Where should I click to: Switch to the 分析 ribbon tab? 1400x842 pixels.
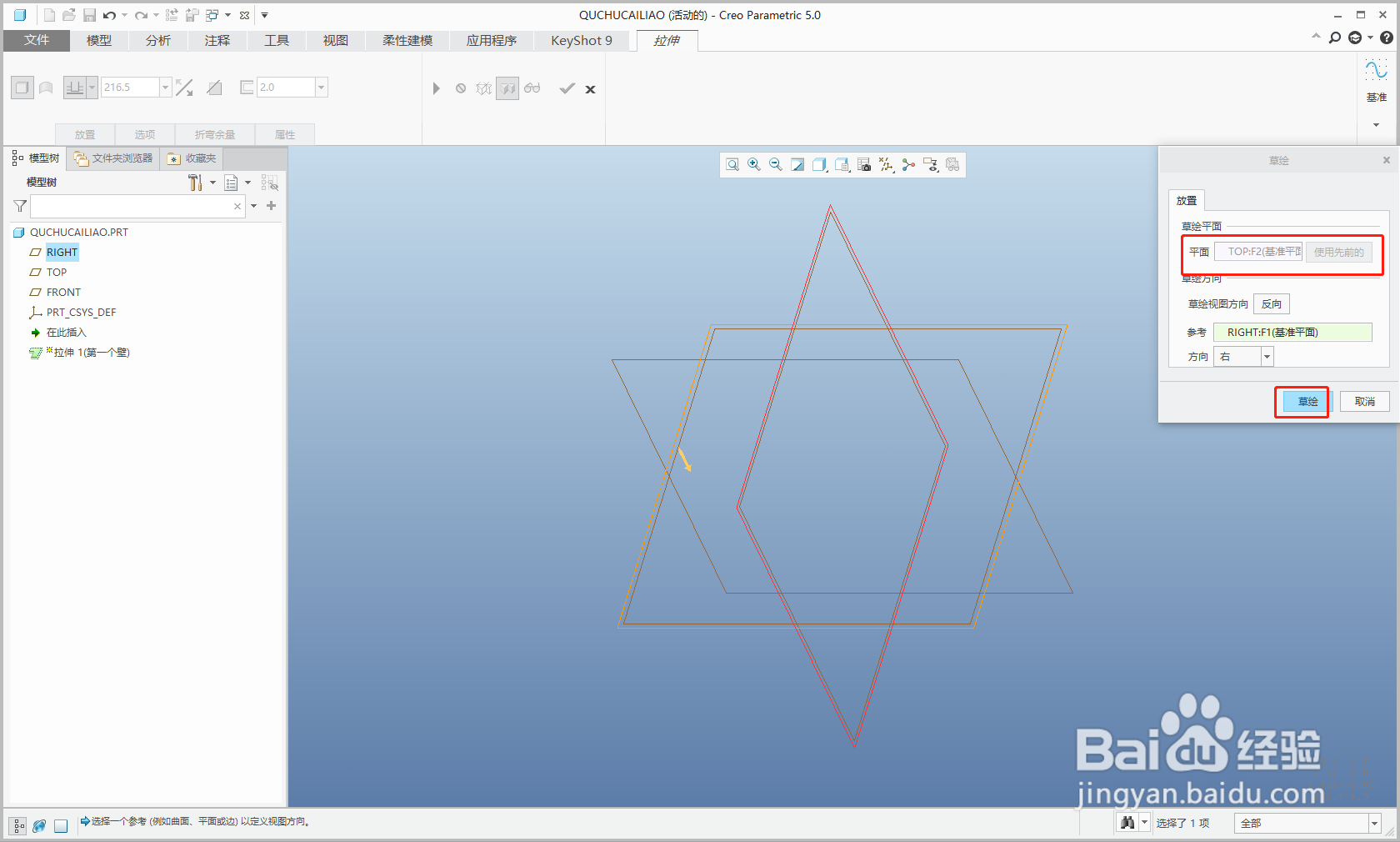[158, 40]
